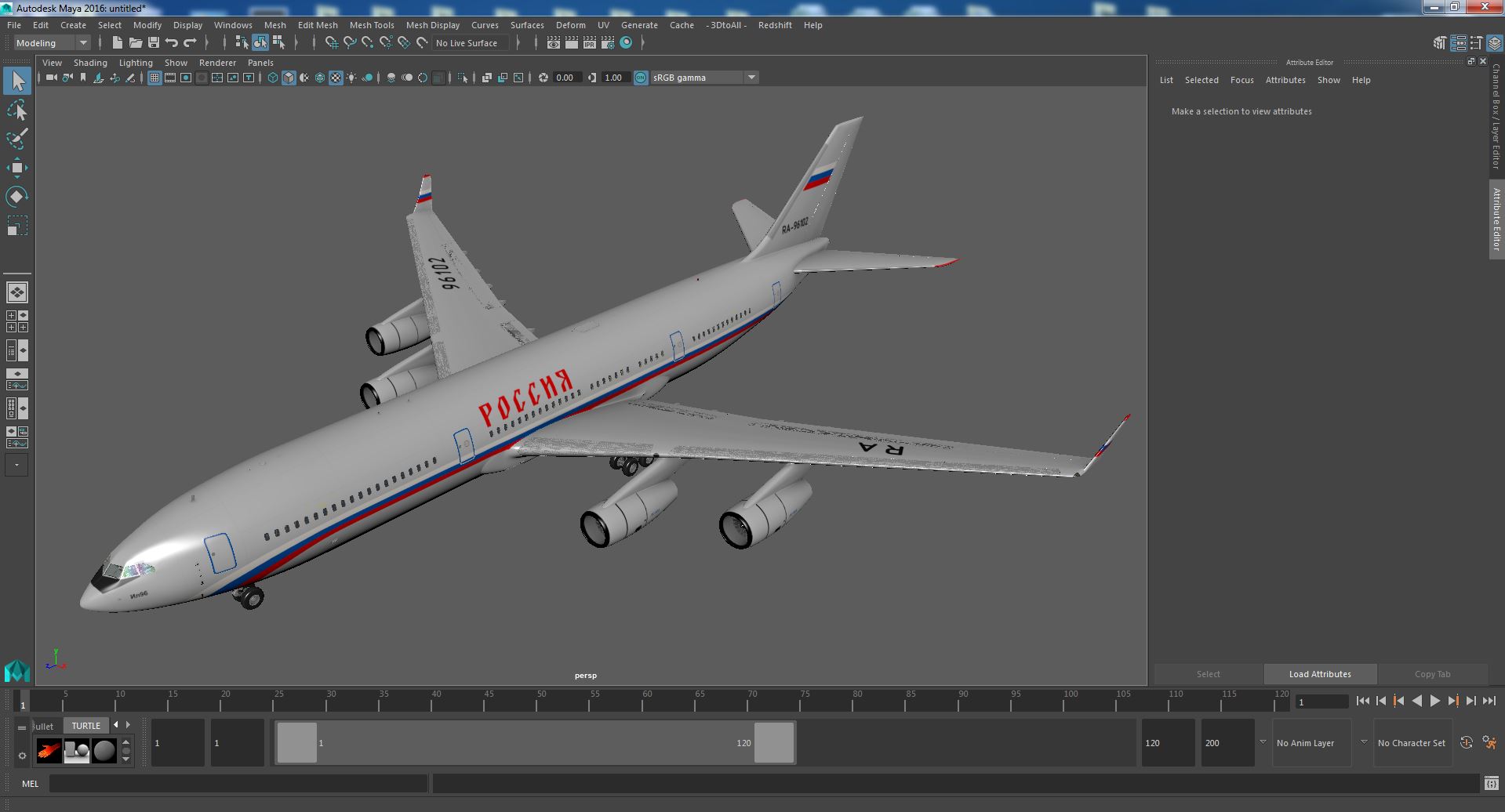
Task: Open viewport Renderer menu
Action: coord(217,63)
